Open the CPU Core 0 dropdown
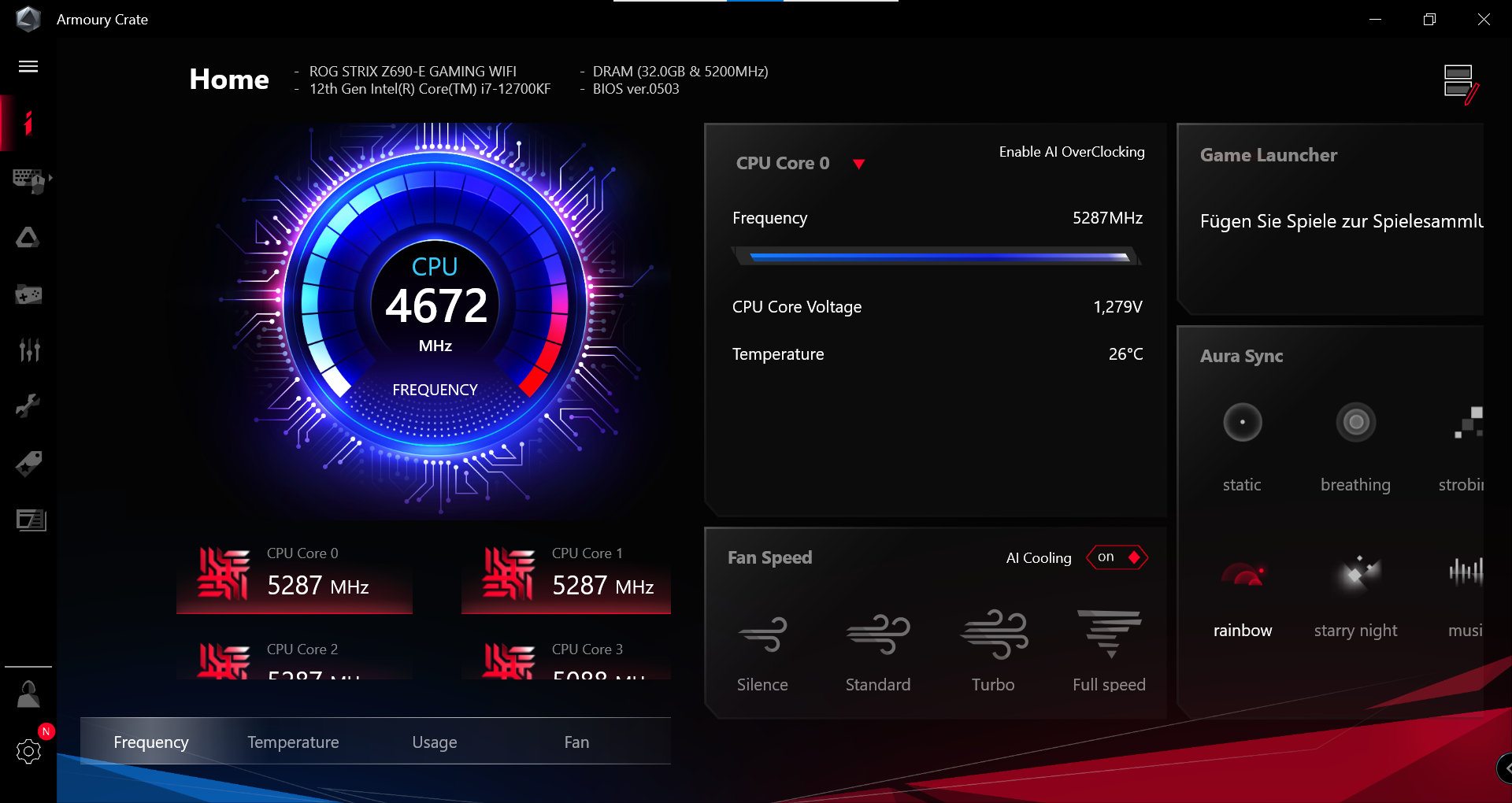This screenshot has height=803, width=1512. (x=858, y=164)
